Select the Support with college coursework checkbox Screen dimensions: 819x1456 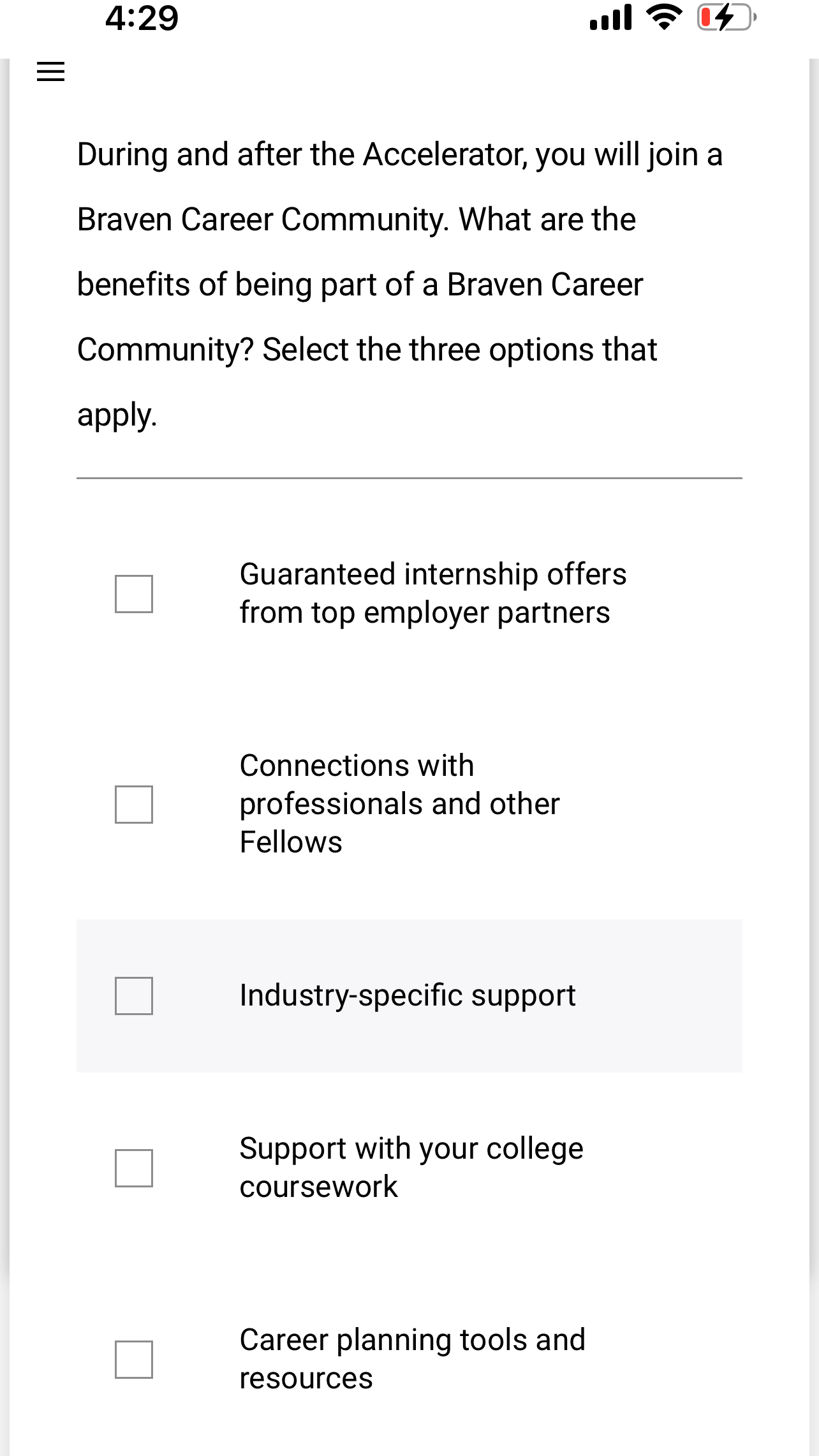[134, 1168]
